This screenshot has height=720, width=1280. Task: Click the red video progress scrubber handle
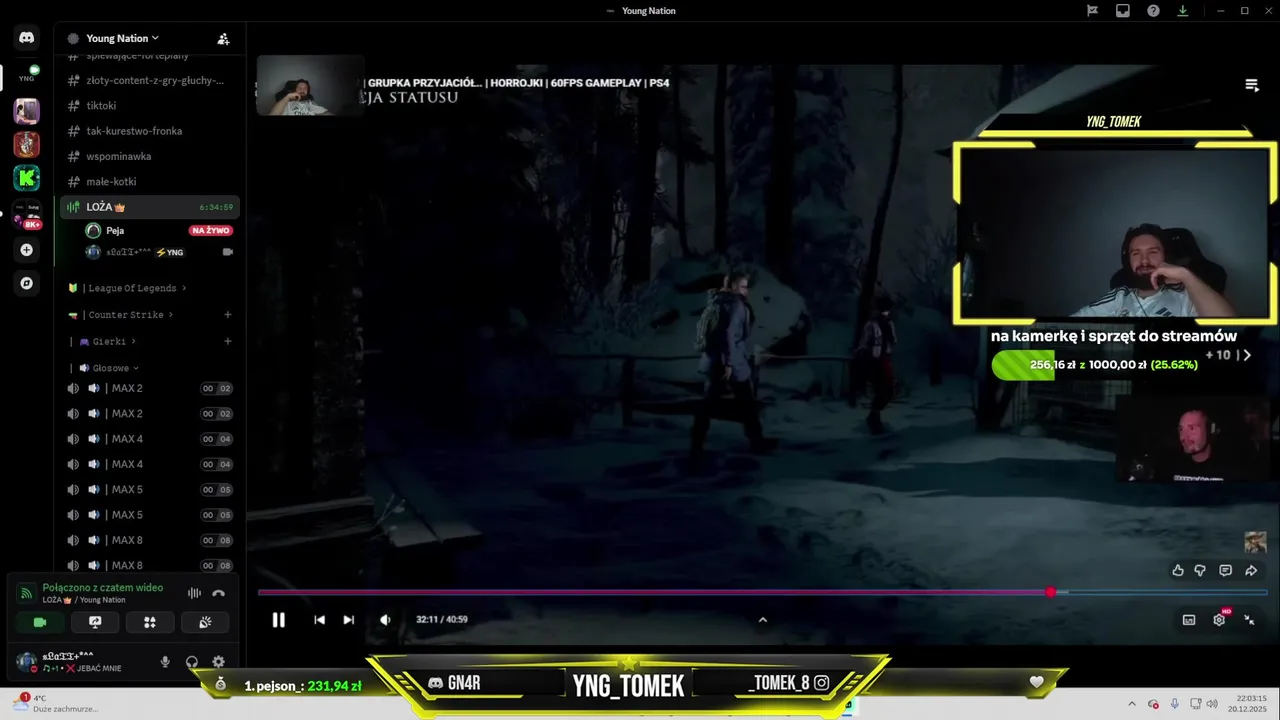click(x=1050, y=592)
